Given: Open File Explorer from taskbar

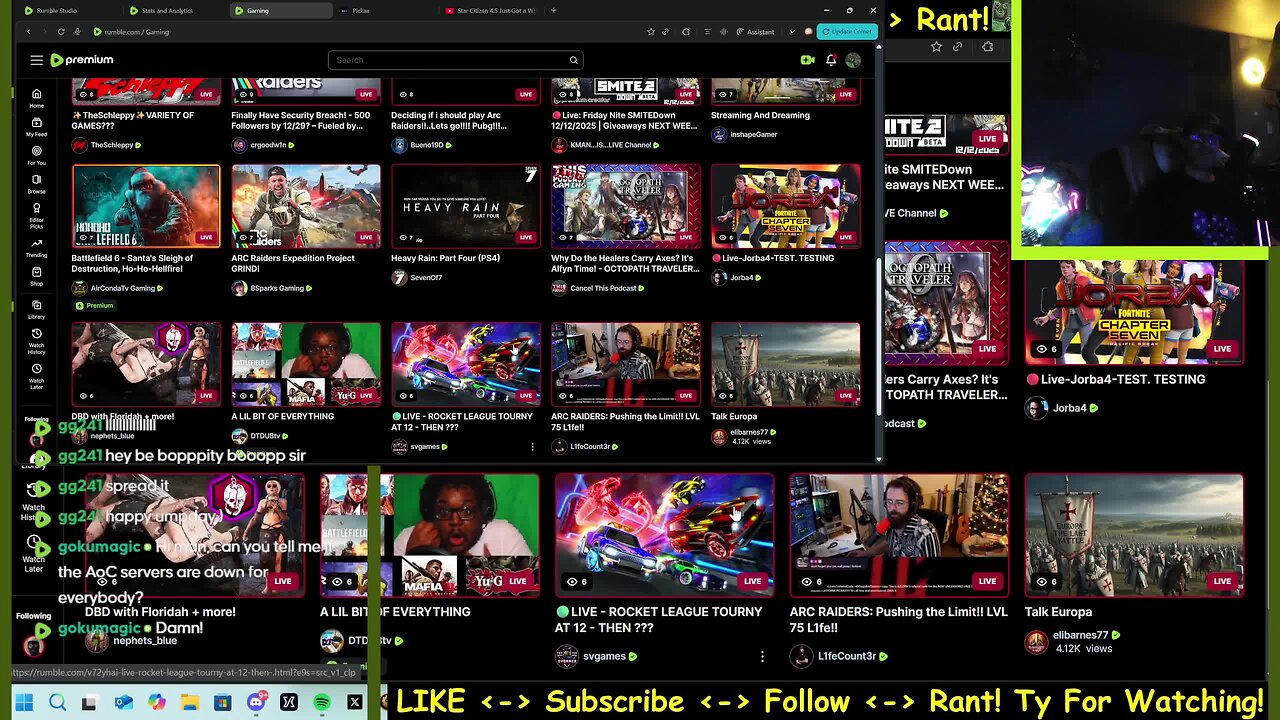Looking at the screenshot, I should tap(189, 703).
